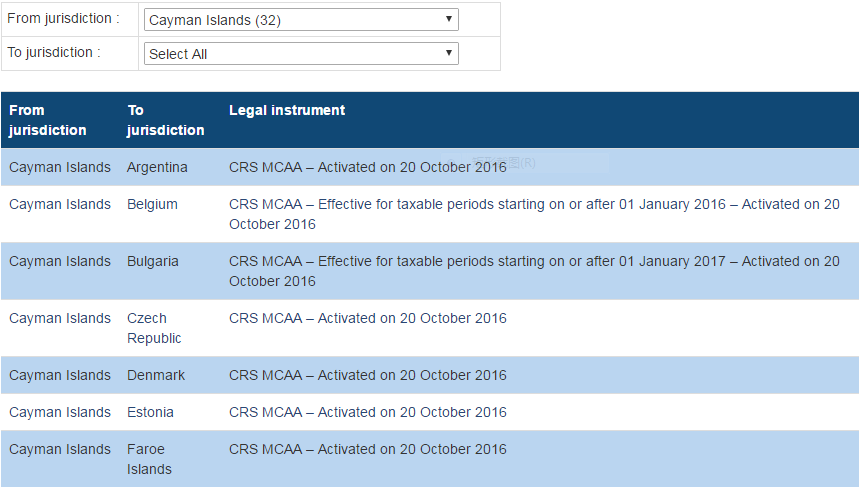
Task: Click the Denmark table cell
Action: click(156, 375)
